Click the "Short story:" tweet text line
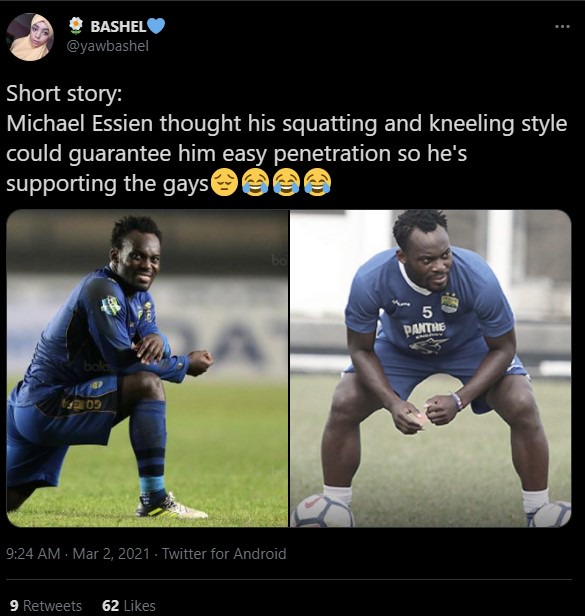 click(64, 94)
